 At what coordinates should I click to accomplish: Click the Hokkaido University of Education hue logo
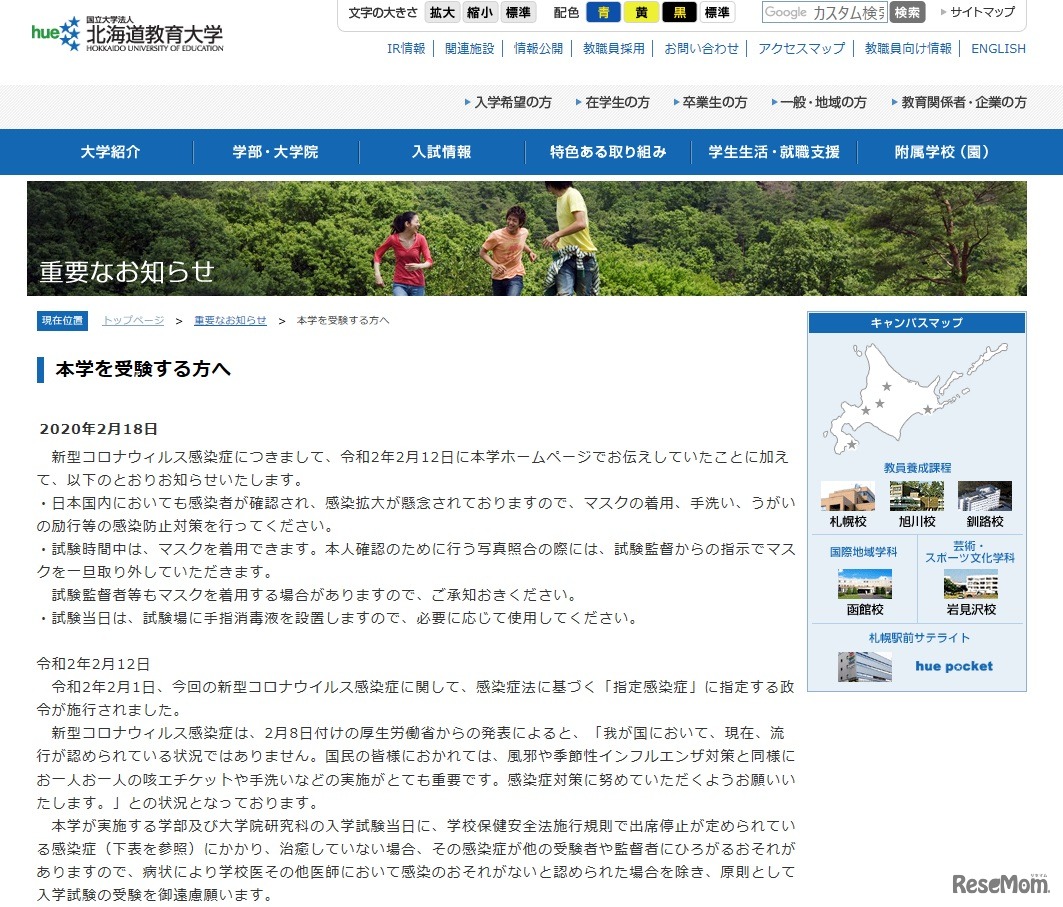[125, 33]
